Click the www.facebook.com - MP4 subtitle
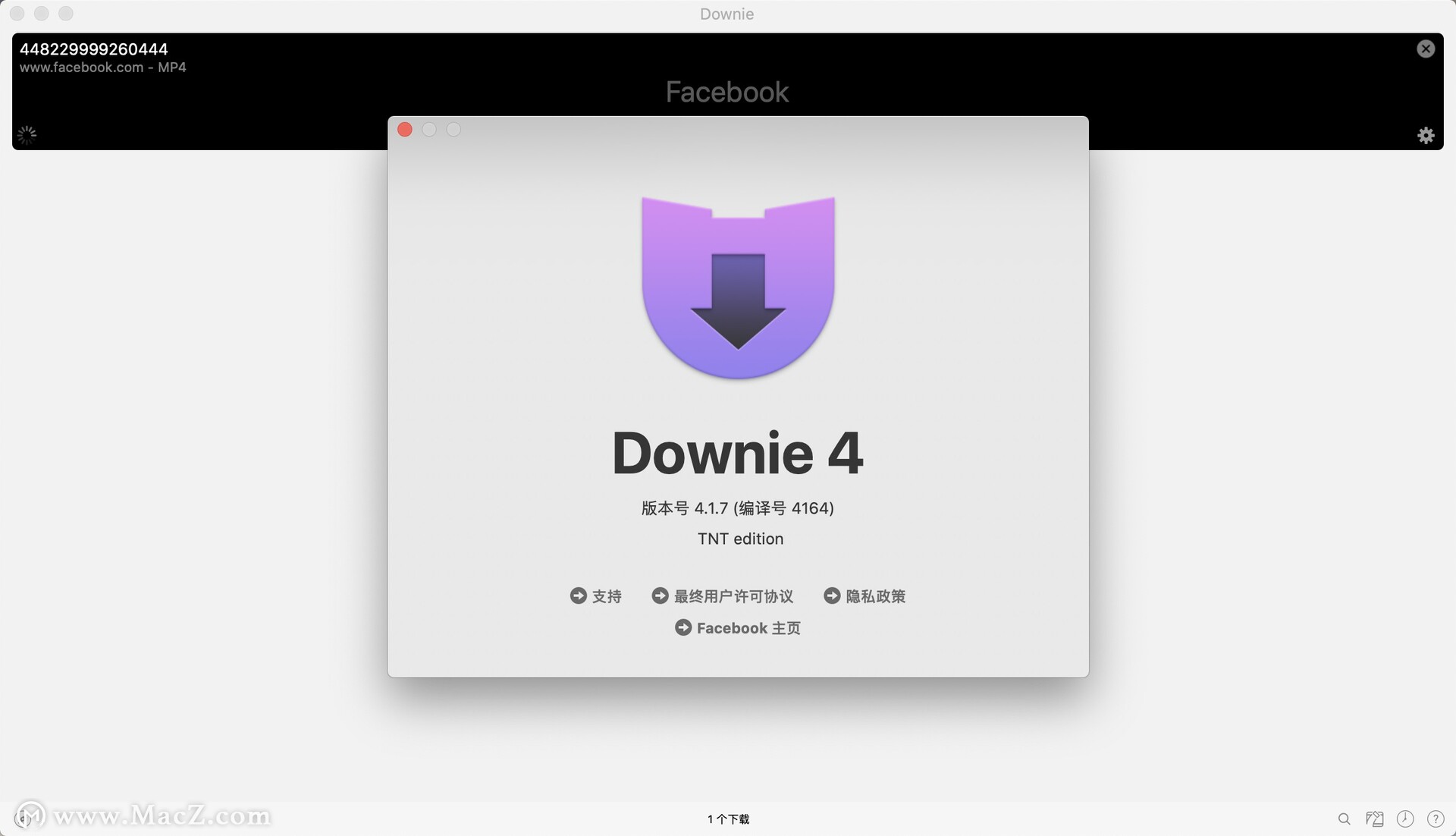 [103, 68]
